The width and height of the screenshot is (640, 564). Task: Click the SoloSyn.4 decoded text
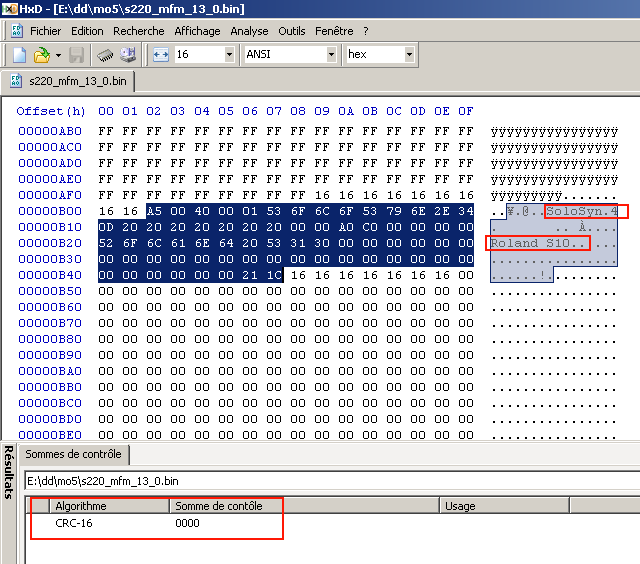[582, 211]
